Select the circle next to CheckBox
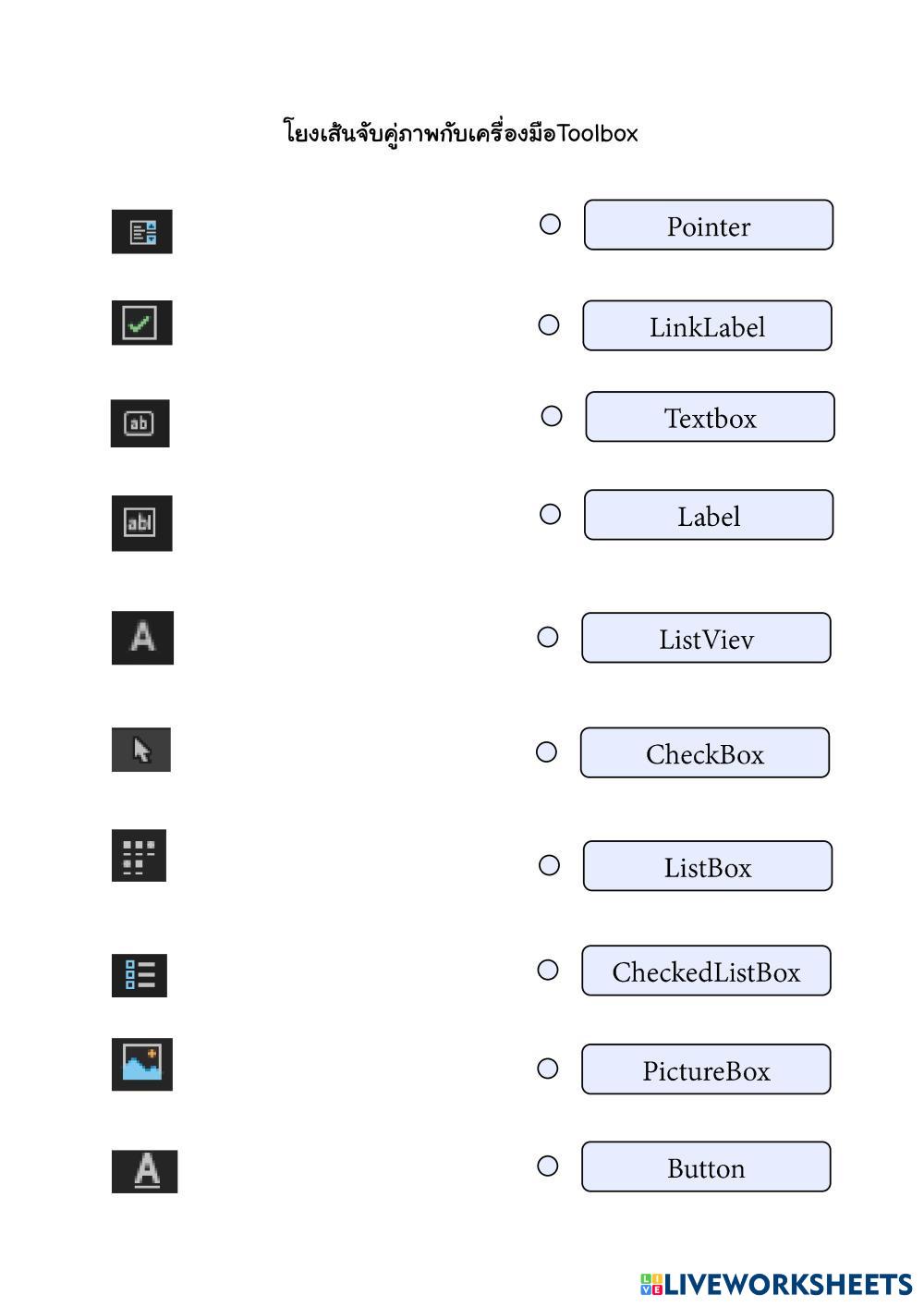Image resolution: width=924 pixels, height=1307 pixels. [546, 752]
